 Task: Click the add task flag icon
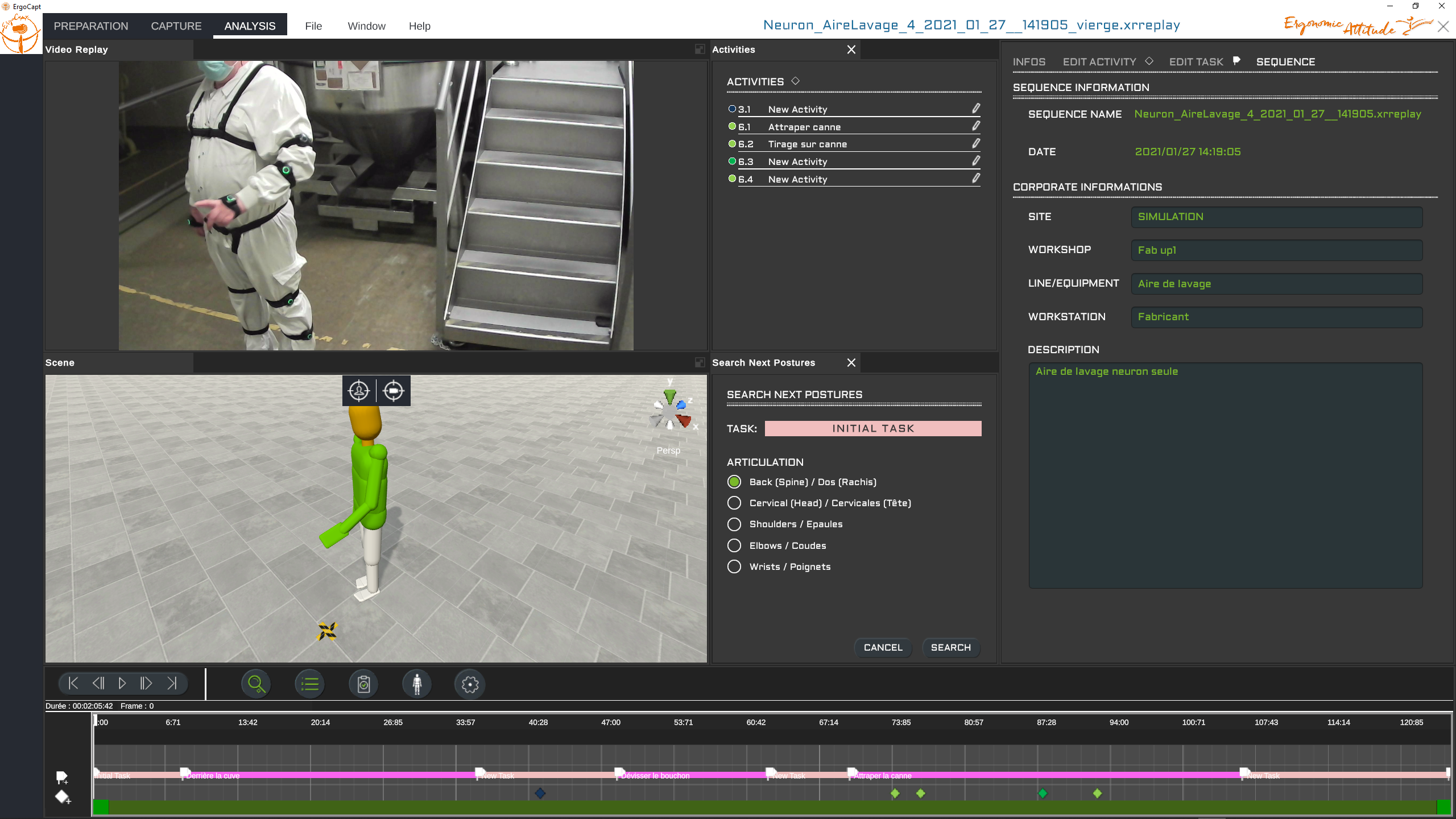[63, 777]
